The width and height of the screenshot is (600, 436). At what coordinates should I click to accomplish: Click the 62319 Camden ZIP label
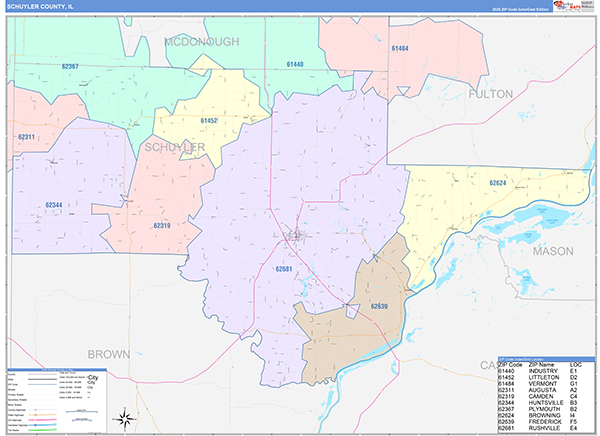(x=162, y=225)
